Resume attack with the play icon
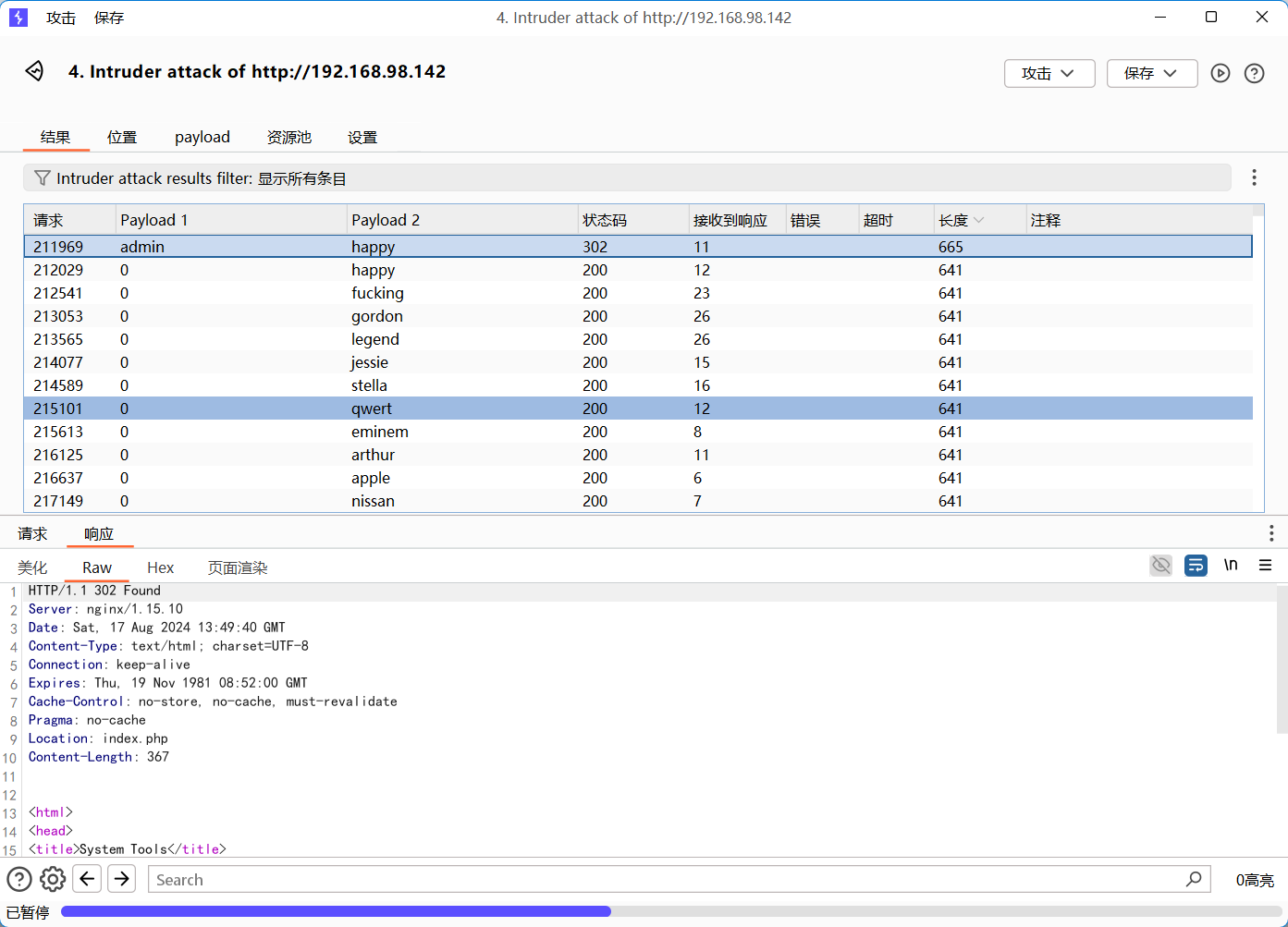The image size is (1288, 927). pyautogui.click(x=1221, y=73)
